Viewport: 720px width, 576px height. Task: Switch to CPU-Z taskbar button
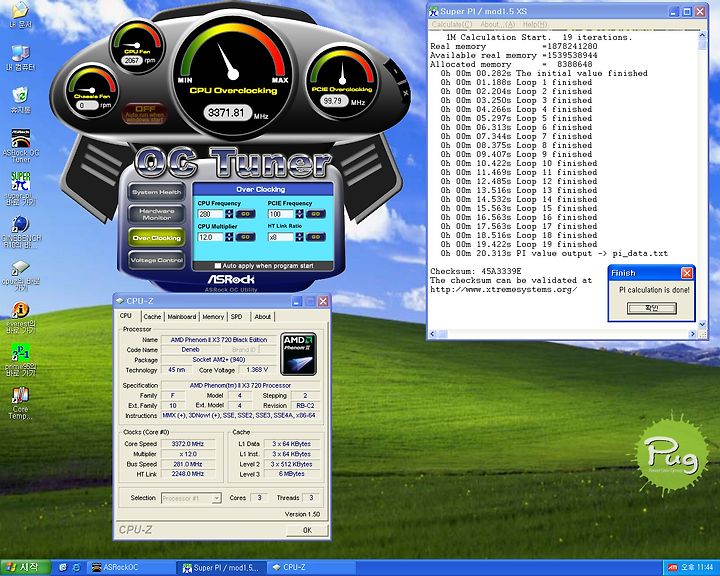tap(311, 567)
